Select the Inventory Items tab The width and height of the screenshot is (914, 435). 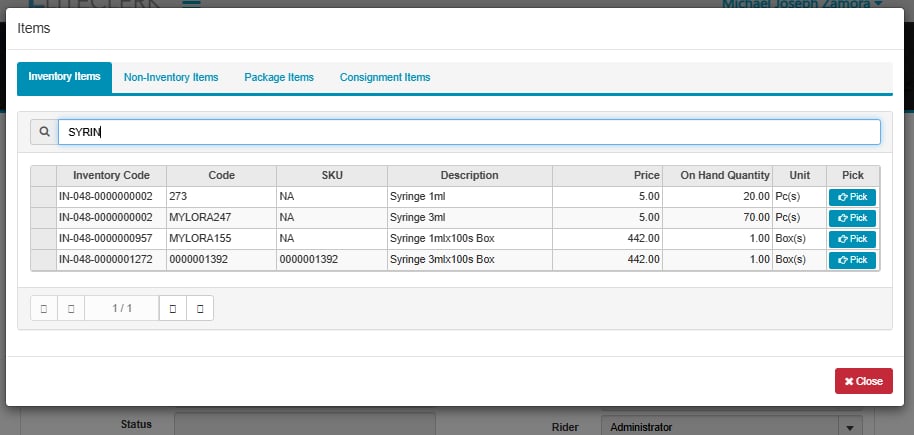[64, 77]
